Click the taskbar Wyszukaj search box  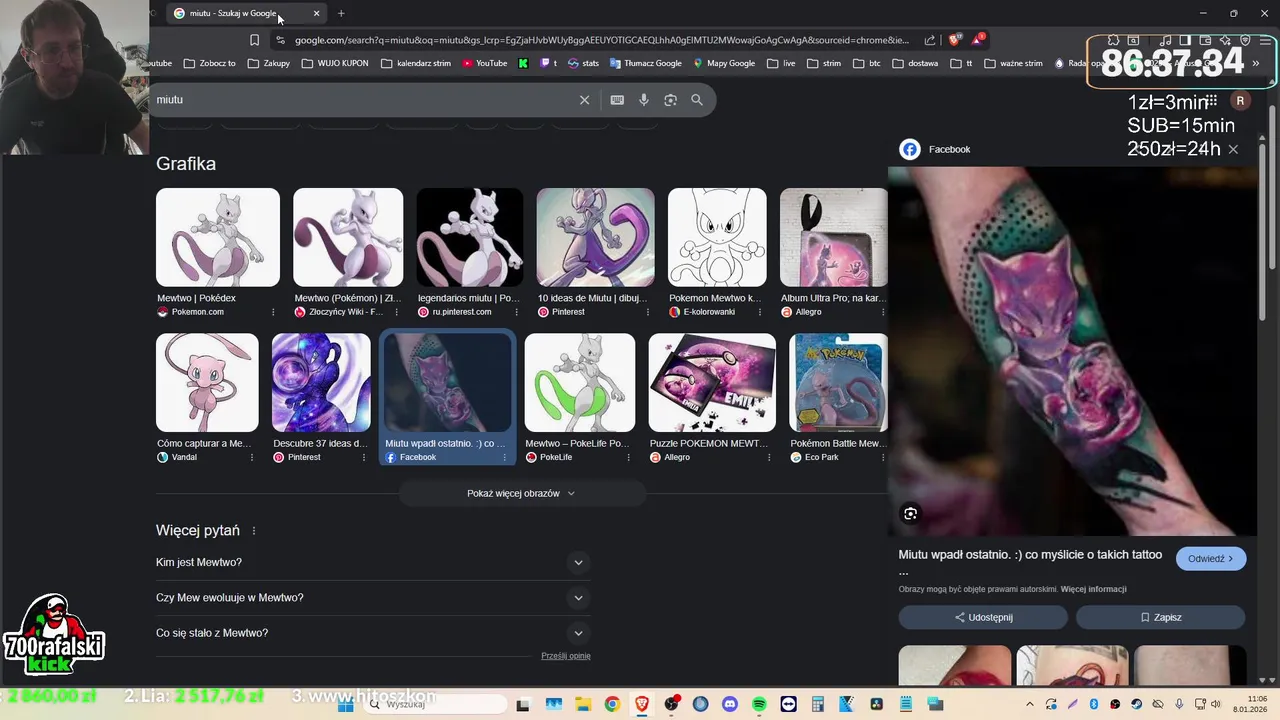click(x=436, y=704)
